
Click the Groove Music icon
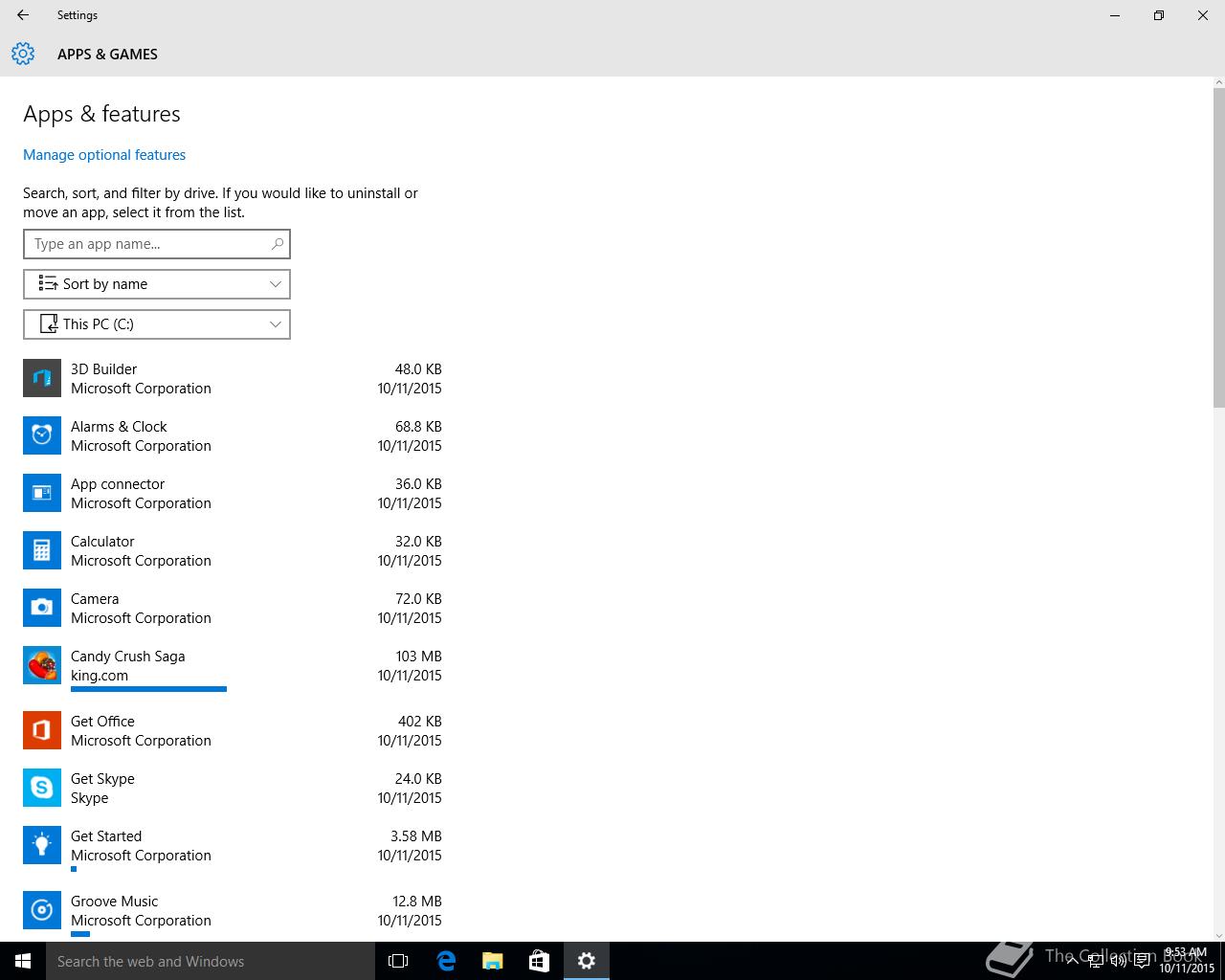tap(42, 910)
